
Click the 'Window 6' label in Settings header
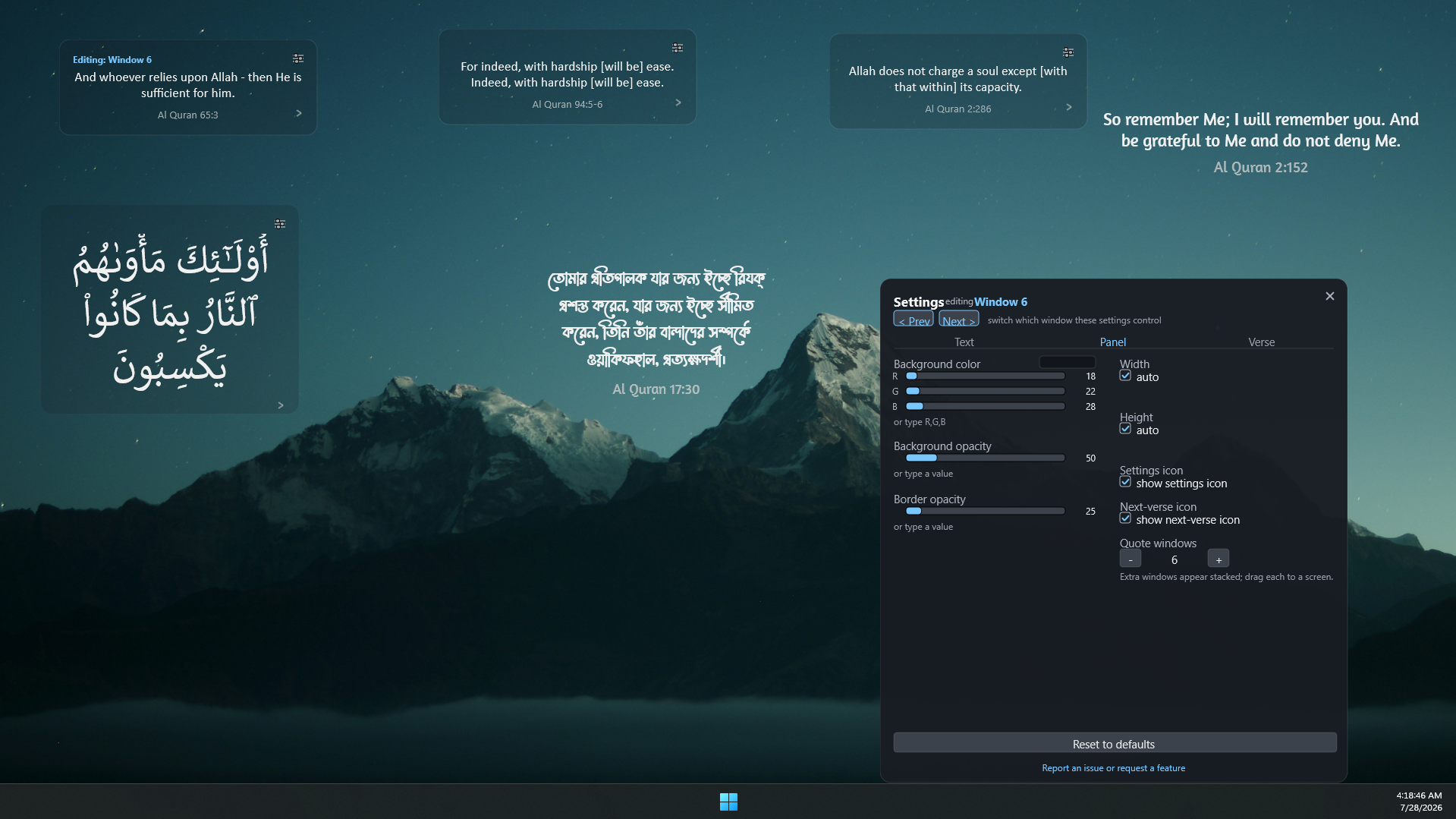1001,302
